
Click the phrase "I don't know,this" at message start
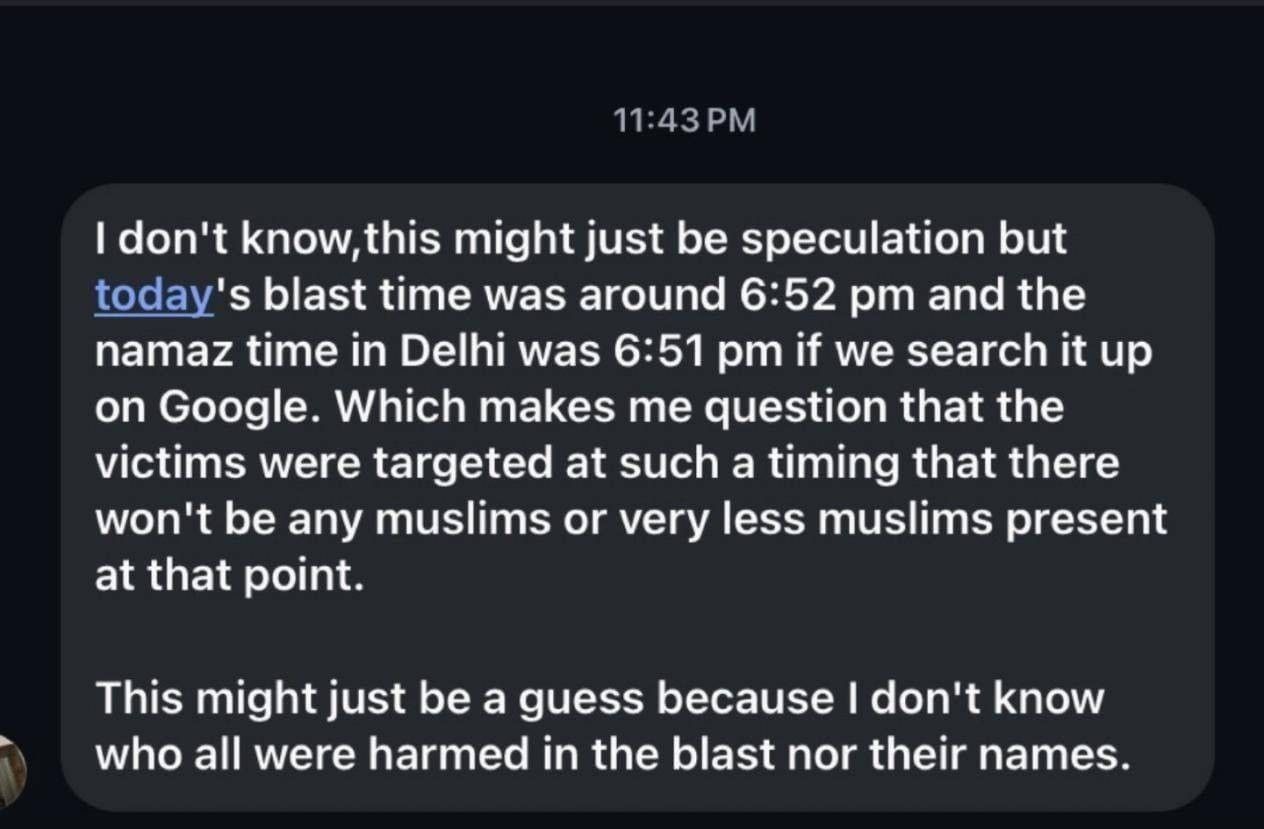pos(263,240)
